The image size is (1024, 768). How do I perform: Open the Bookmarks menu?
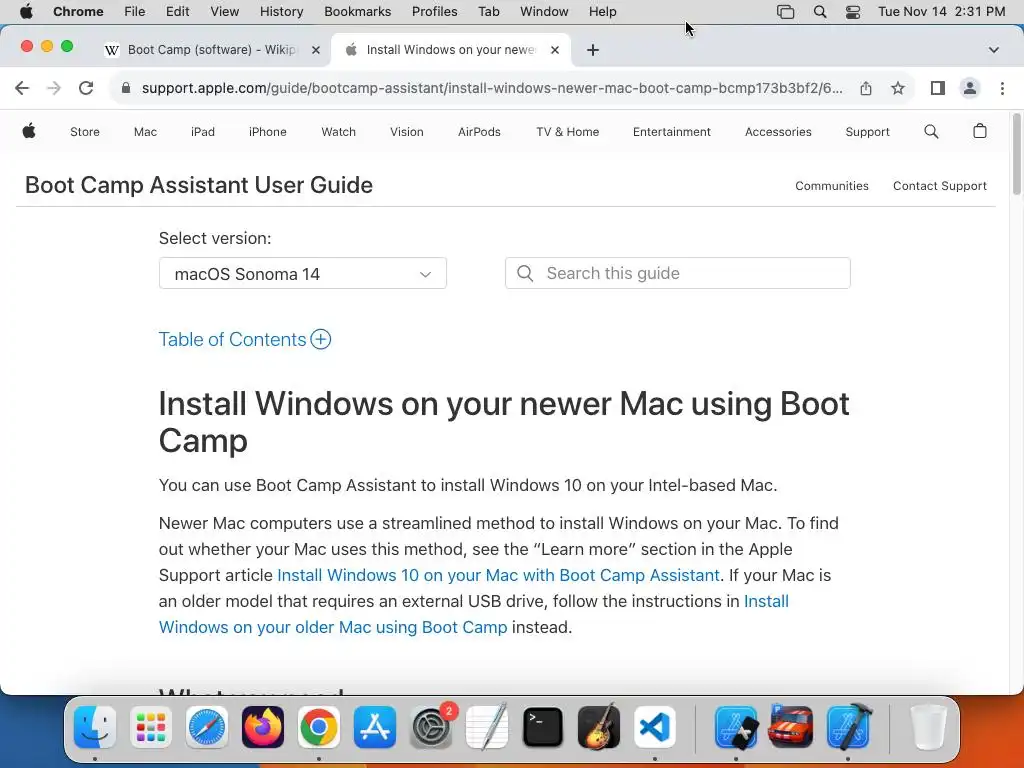click(357, 12)
